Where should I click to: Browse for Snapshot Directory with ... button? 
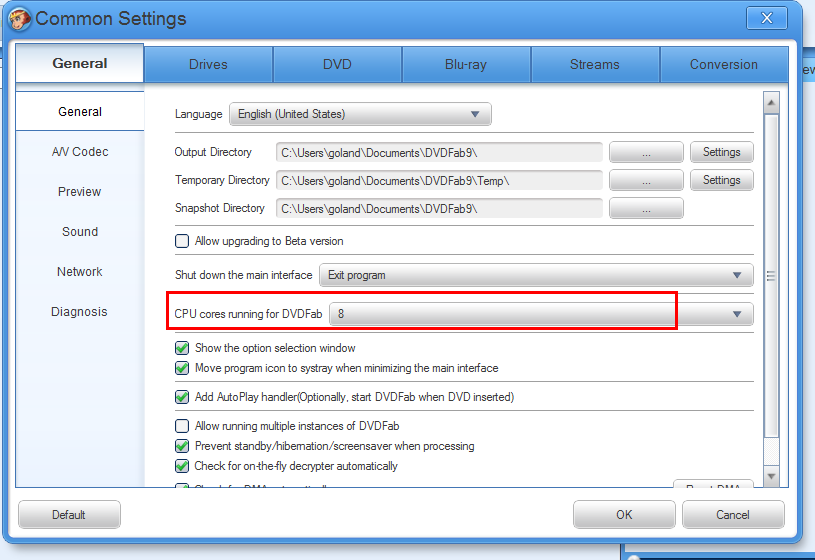pyautogui.click(x=646, y=209)
